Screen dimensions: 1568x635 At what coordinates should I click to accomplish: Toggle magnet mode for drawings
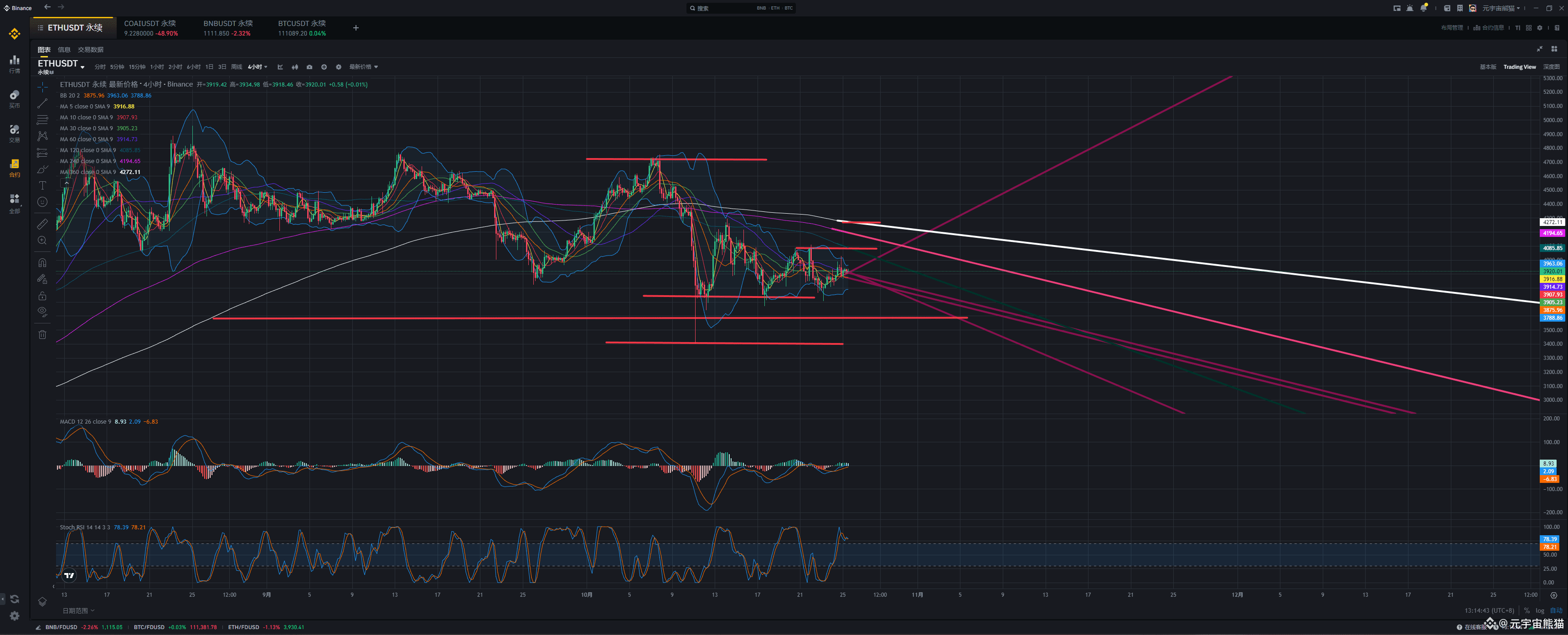click(x=42, y=263)
